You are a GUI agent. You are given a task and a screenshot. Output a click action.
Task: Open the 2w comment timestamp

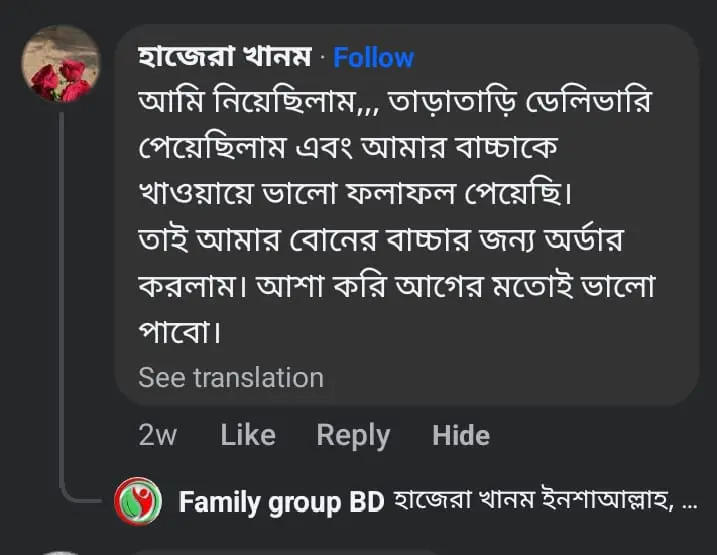(157, 435)
